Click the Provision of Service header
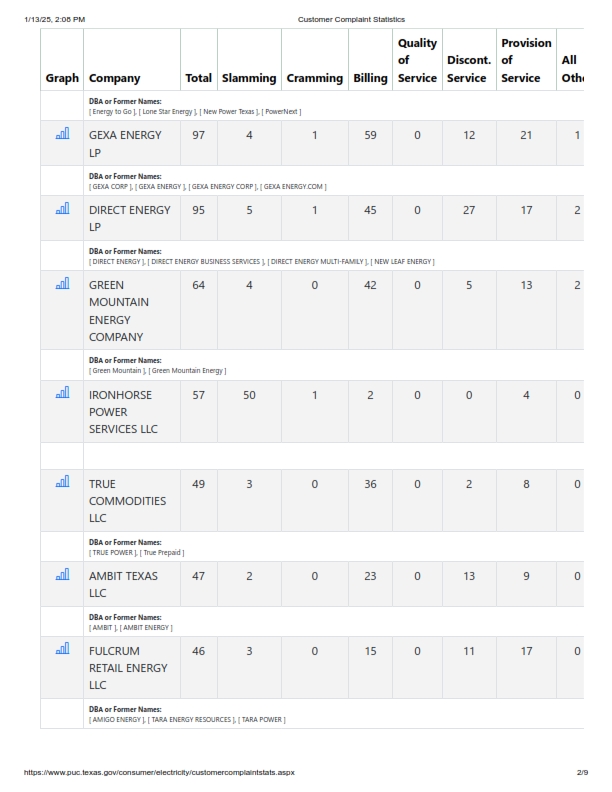 point(526,61)
